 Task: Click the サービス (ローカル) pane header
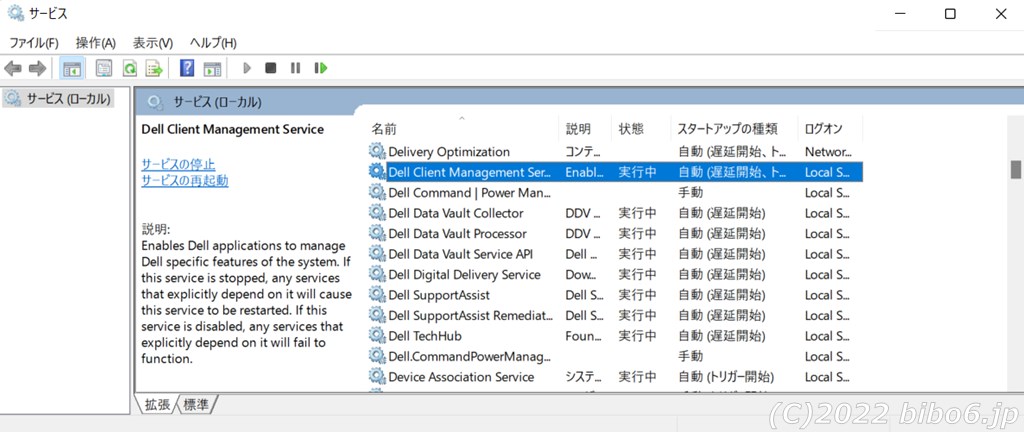[217, 102]
